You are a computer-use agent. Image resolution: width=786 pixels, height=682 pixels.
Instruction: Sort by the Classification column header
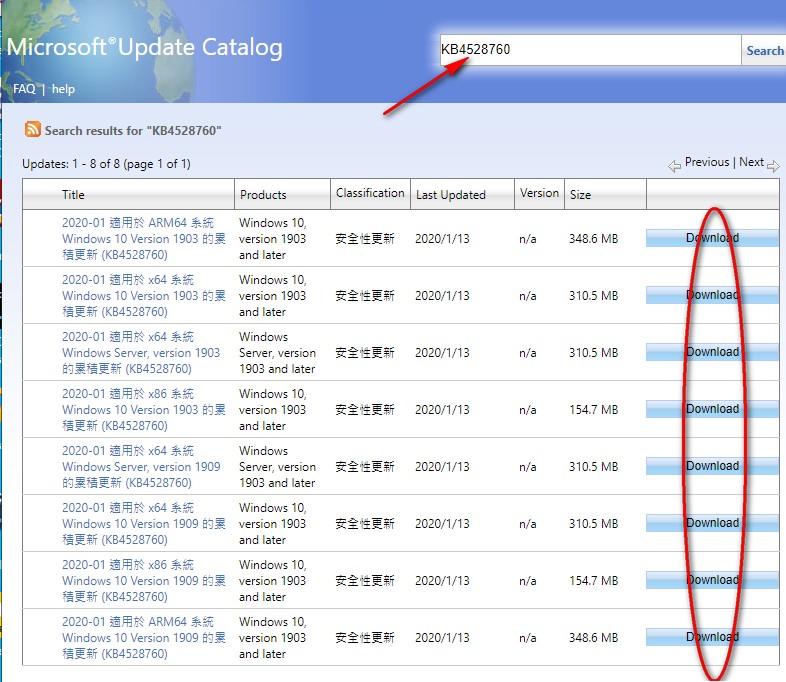tap(370, 193)
